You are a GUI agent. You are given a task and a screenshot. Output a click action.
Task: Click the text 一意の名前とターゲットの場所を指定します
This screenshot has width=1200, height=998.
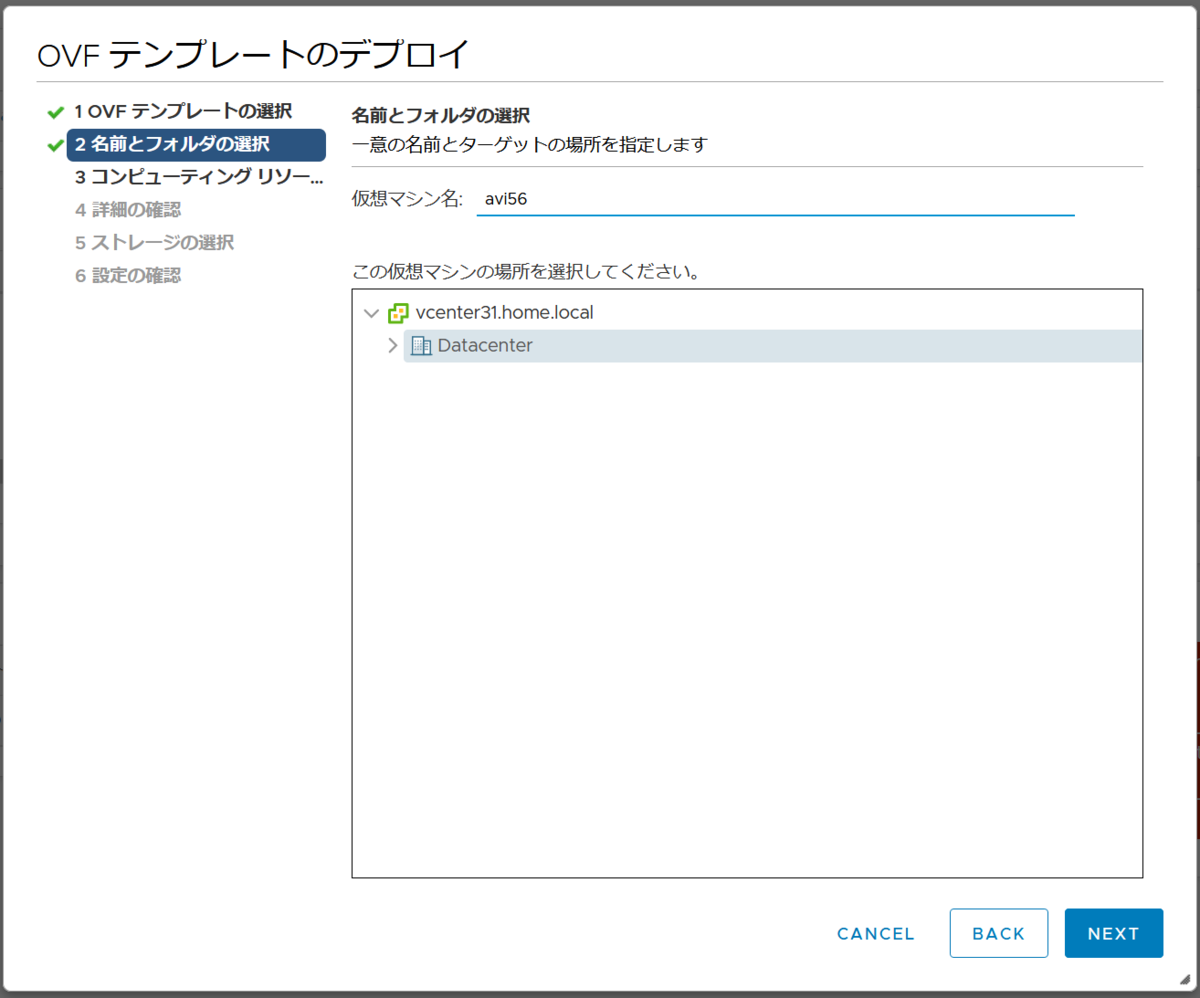[530, 145]
